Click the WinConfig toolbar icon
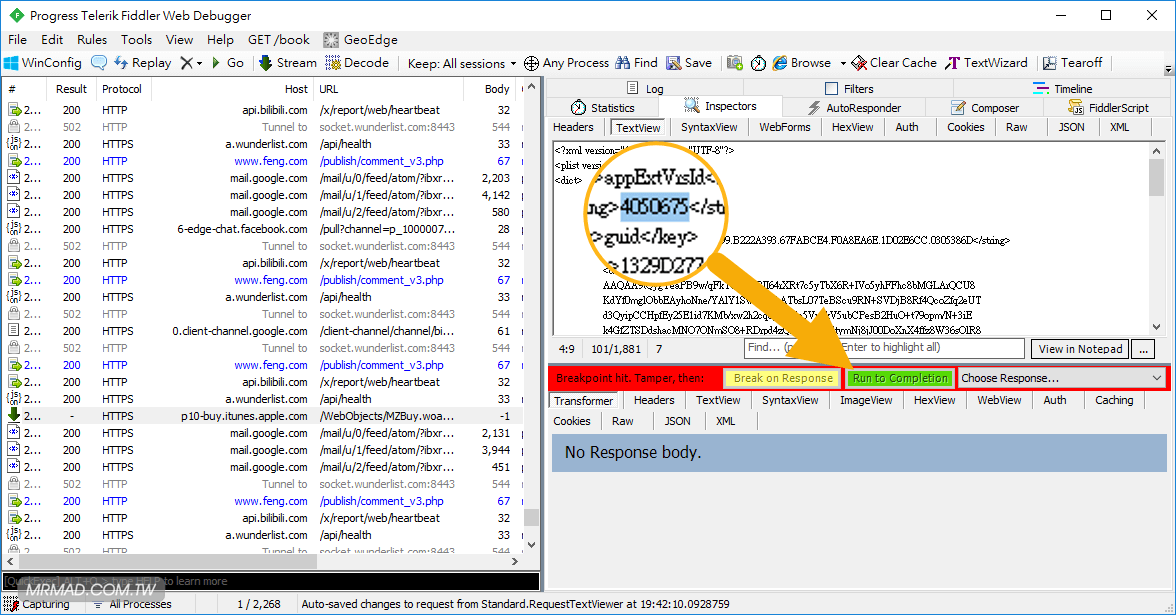Image resolution: width=1176 pixels, height=615 pixels. pyautogui.click(x=12, y=63)
